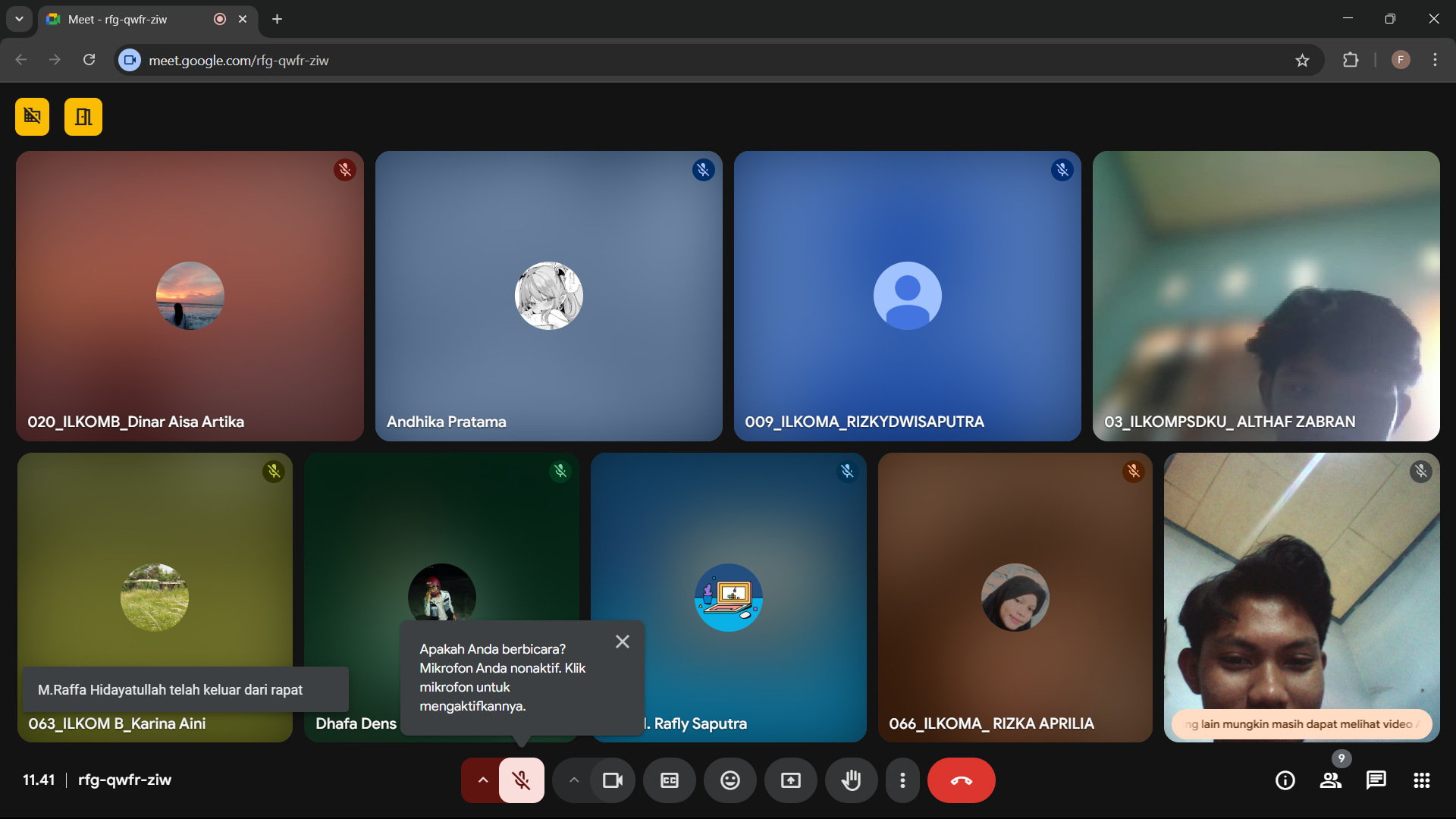
Task: Open the three-dot more options menu
Action: click(x=902, y=780)
